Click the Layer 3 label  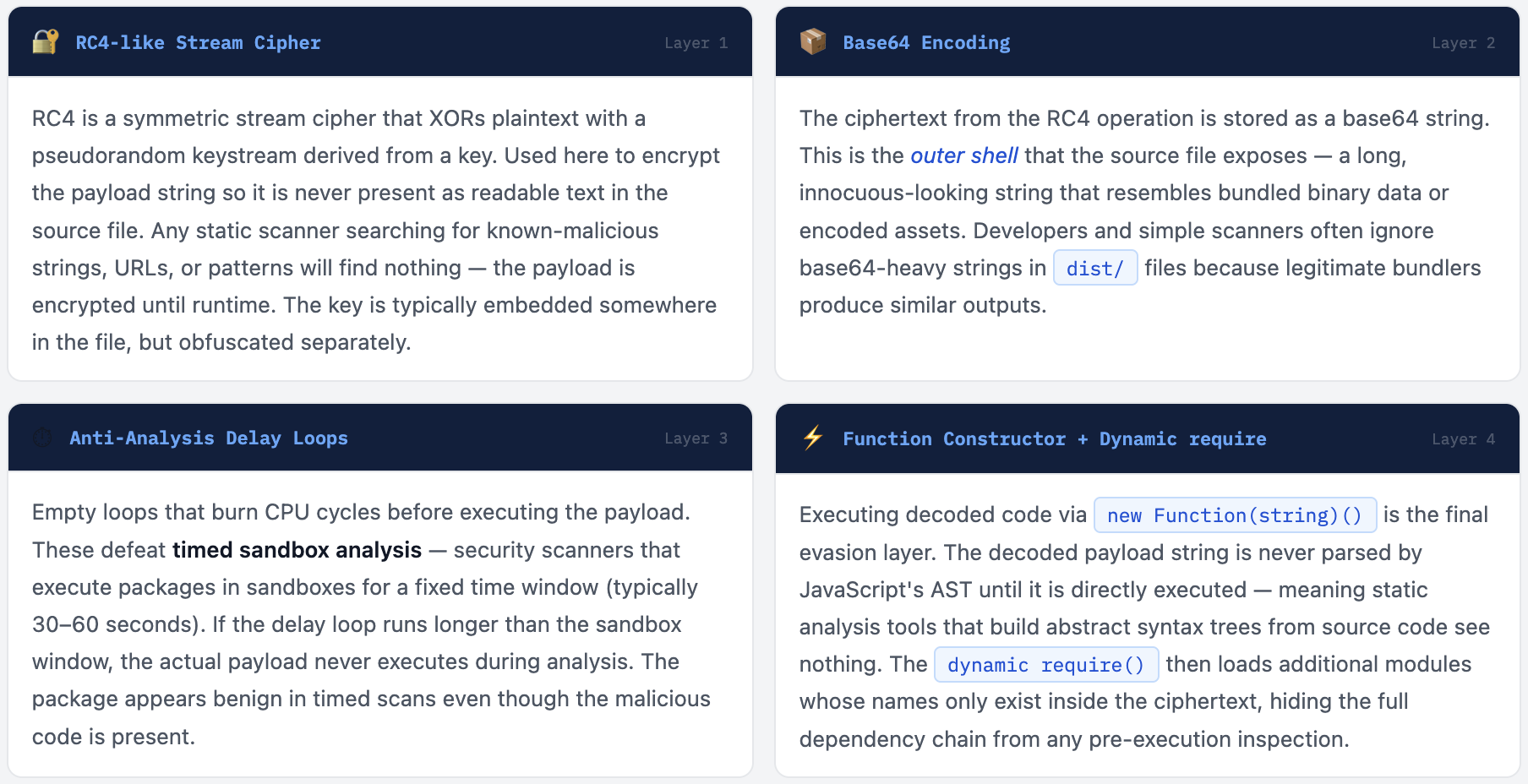pos(696,438)
